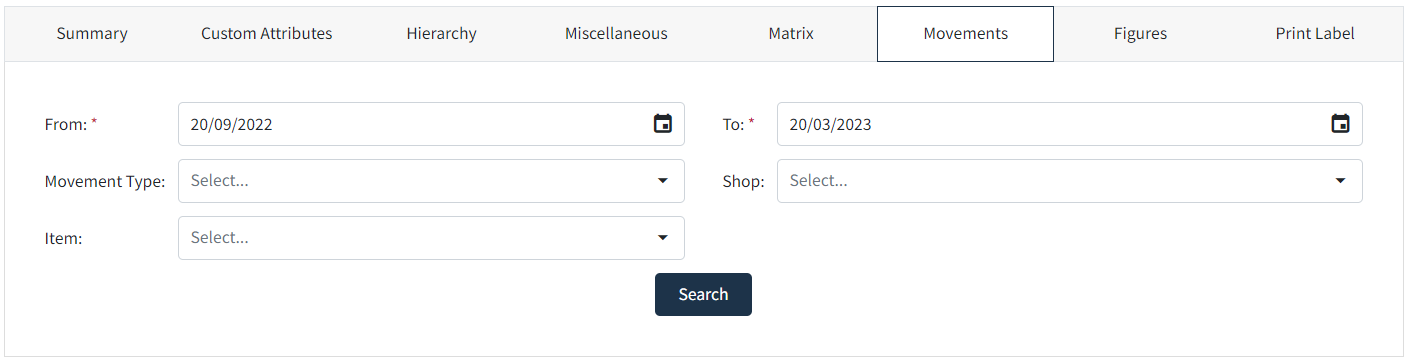Open the Movement Type select box placeholder
Screen dimensions: 1409x362
[220, 181]
